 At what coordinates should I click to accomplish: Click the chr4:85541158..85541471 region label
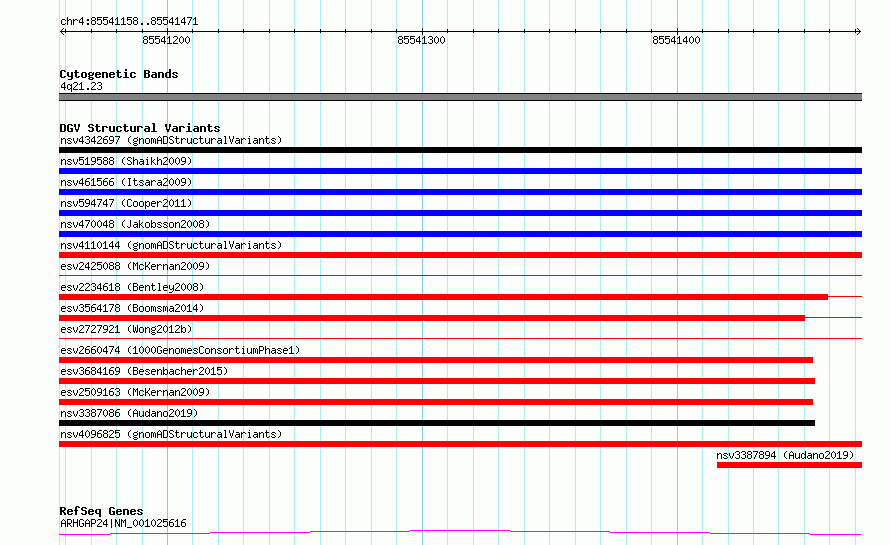129,22
